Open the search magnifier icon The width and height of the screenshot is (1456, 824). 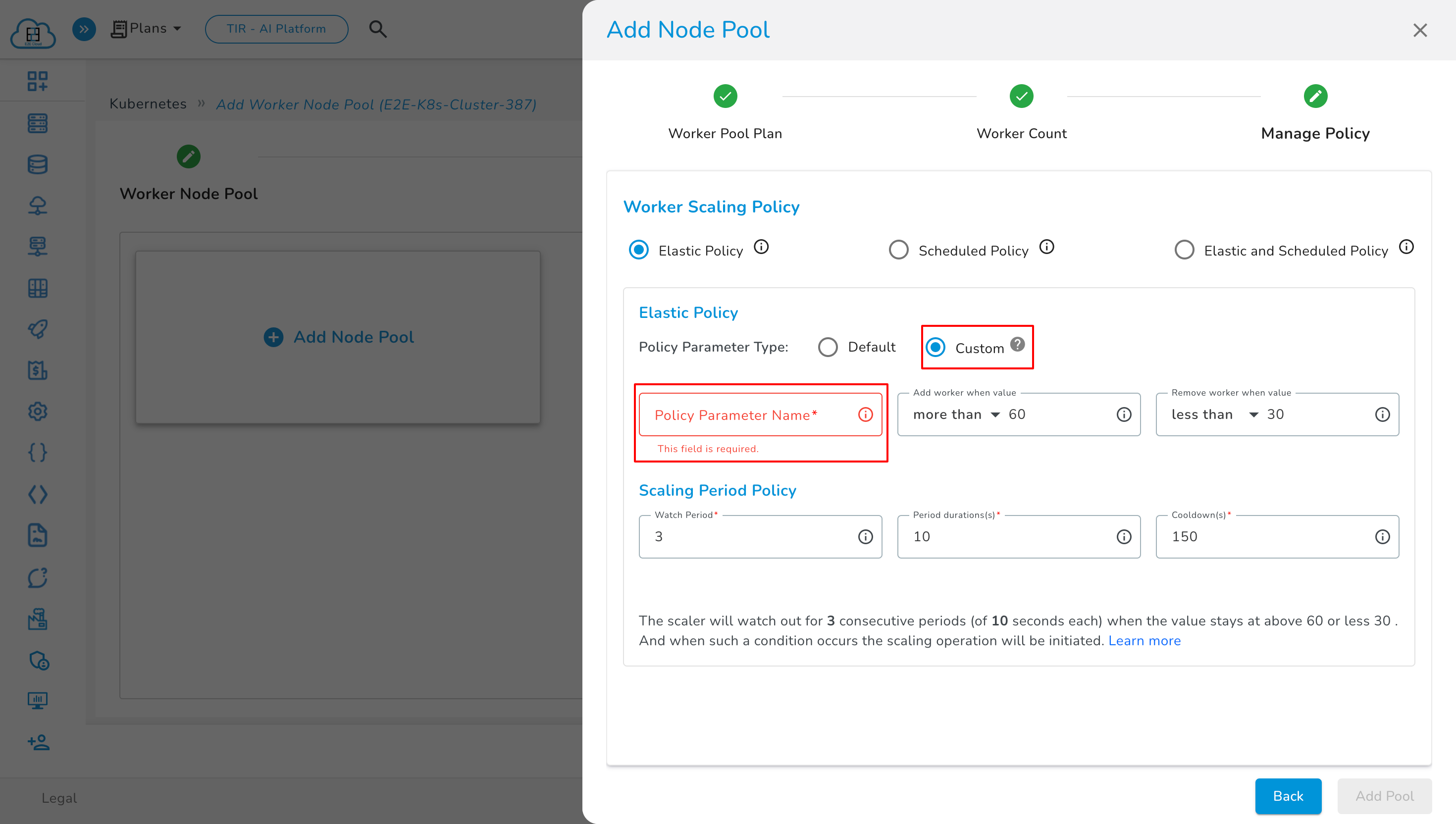[x=378, y=29]
